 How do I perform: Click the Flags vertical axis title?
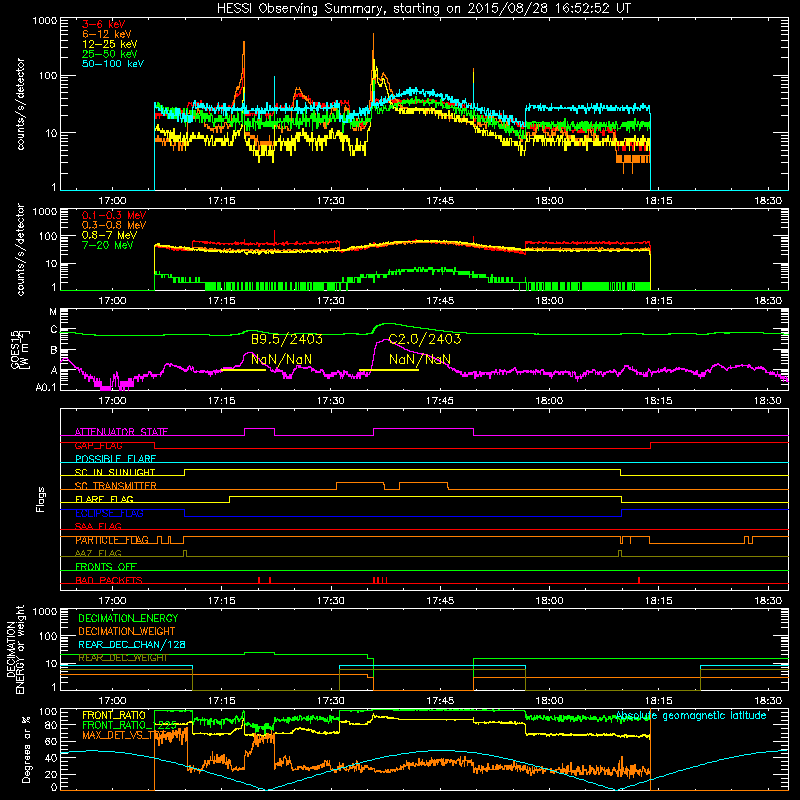point(41,499)
